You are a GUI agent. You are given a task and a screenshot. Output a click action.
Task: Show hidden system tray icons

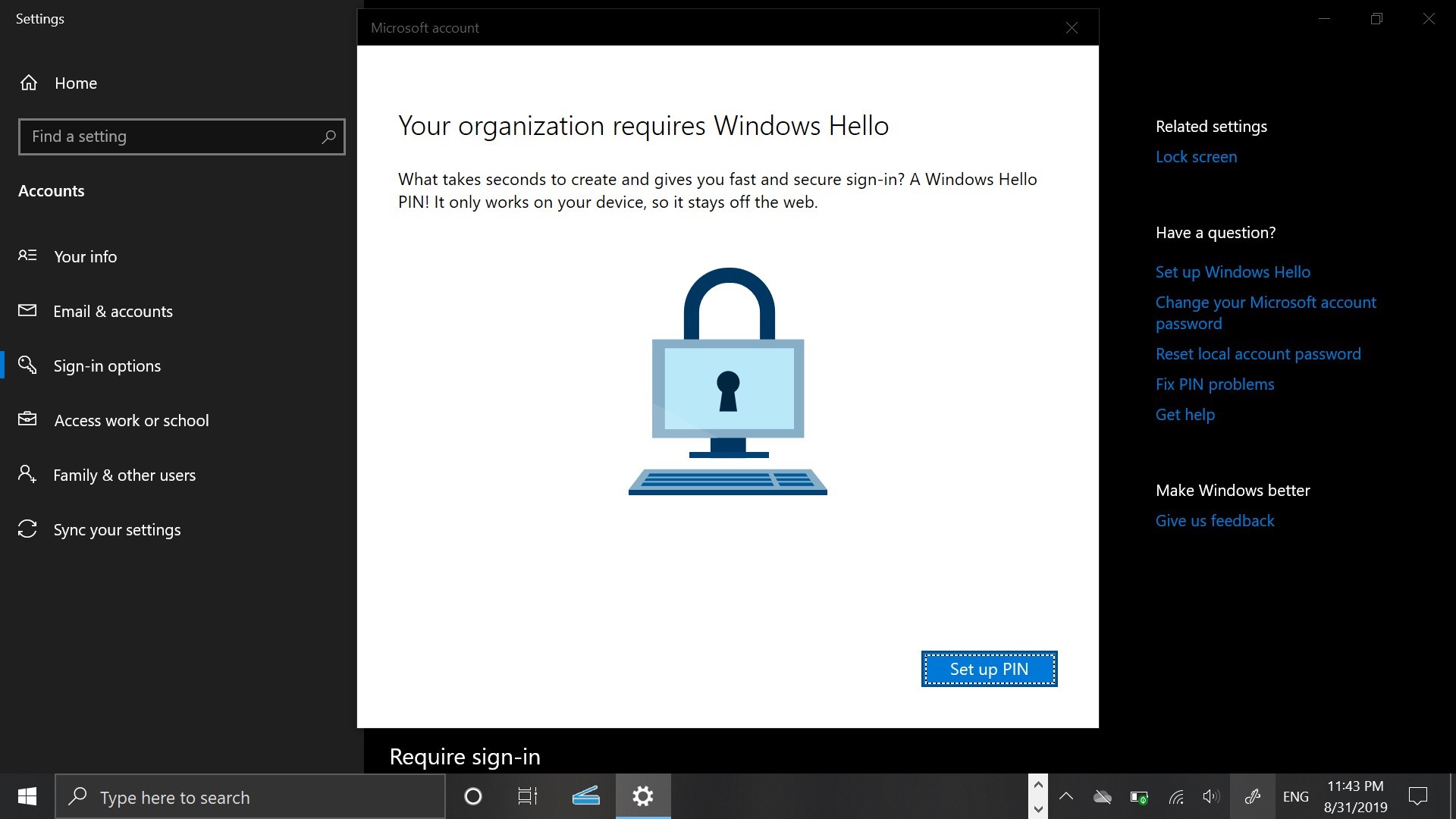(x=1066, y=796)
